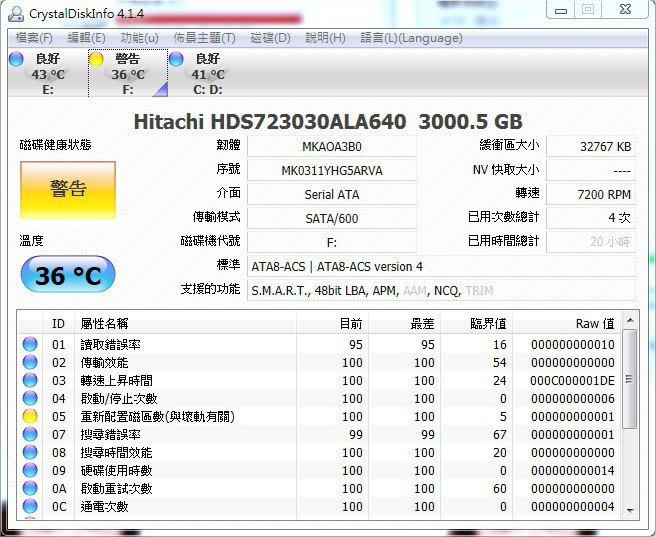The width and height of the screenshot is (656, 537).
Task: Open the 編輯(E) menu
Action: pos(87,38)
